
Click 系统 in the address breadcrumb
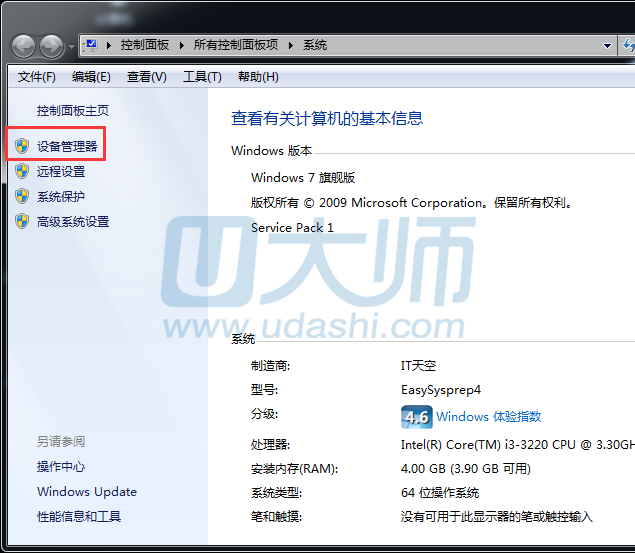315,45
